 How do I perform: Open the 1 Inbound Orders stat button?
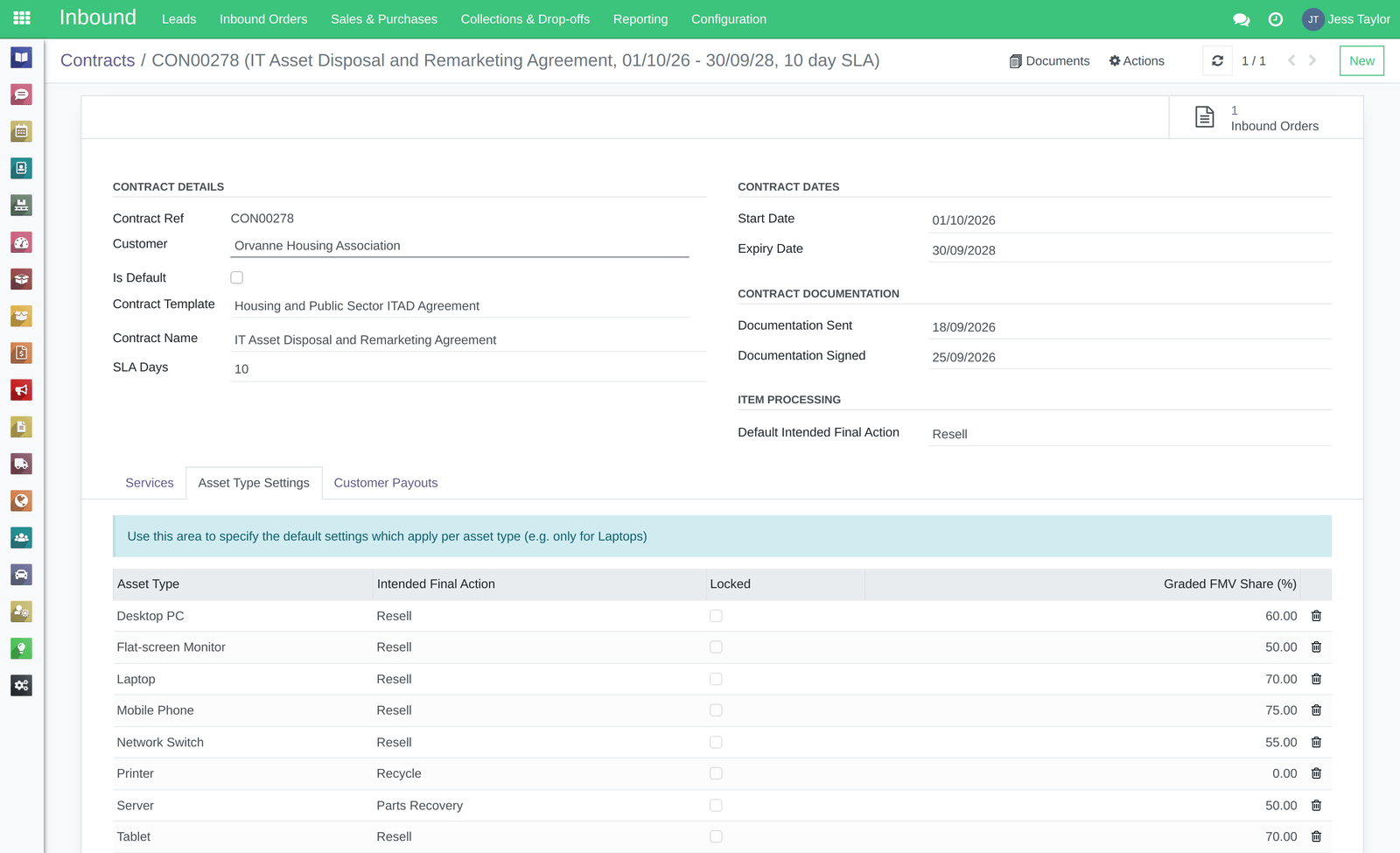click(x=1266, y=117)
